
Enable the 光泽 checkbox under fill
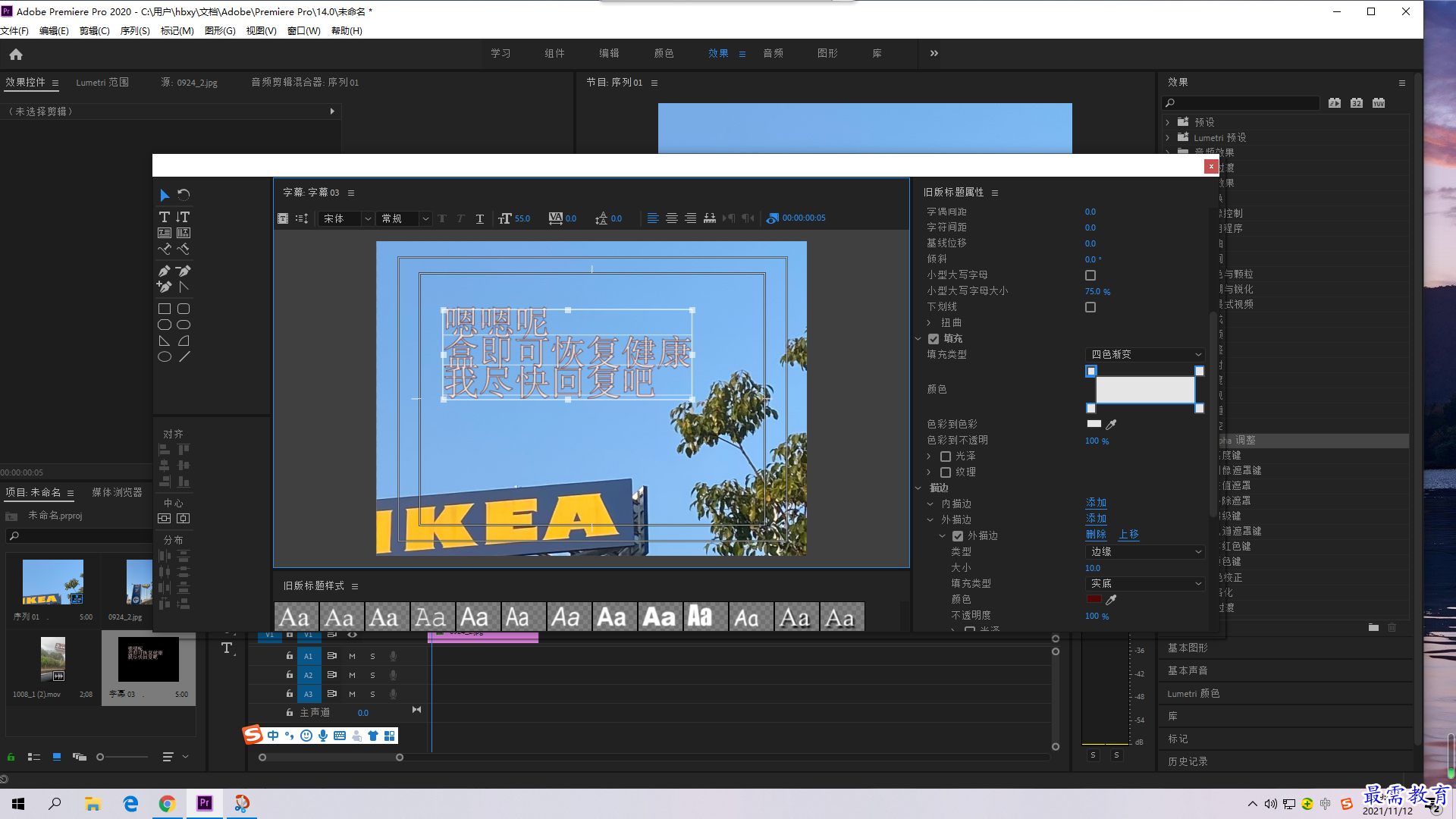tap(946, 457)
